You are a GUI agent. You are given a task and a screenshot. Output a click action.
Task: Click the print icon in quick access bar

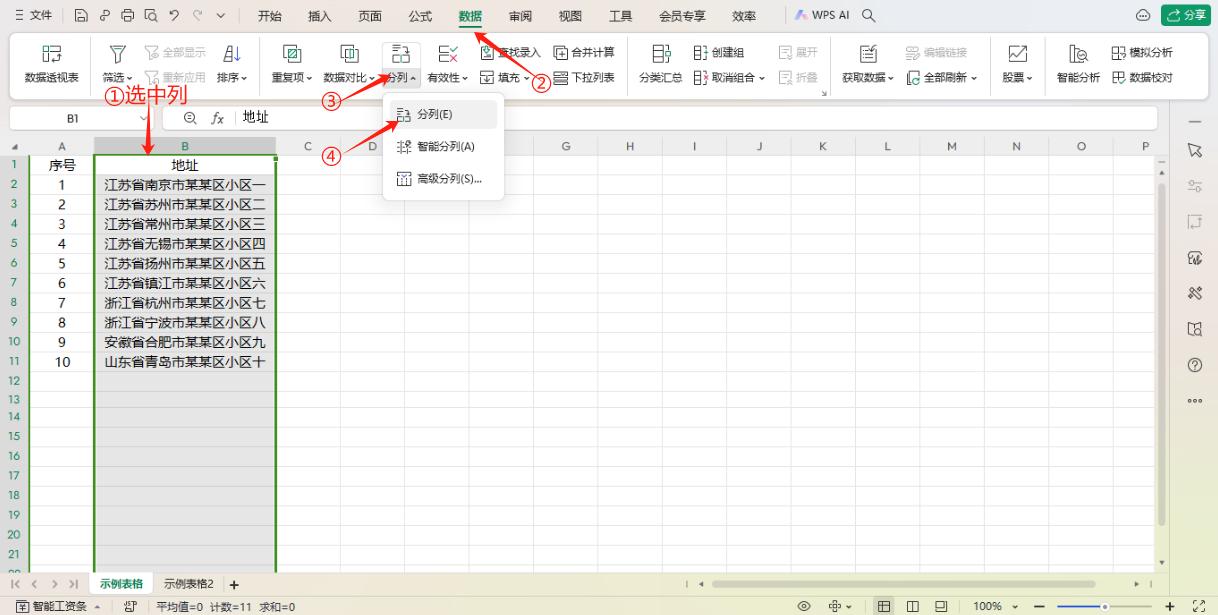[x=127, y=16]
